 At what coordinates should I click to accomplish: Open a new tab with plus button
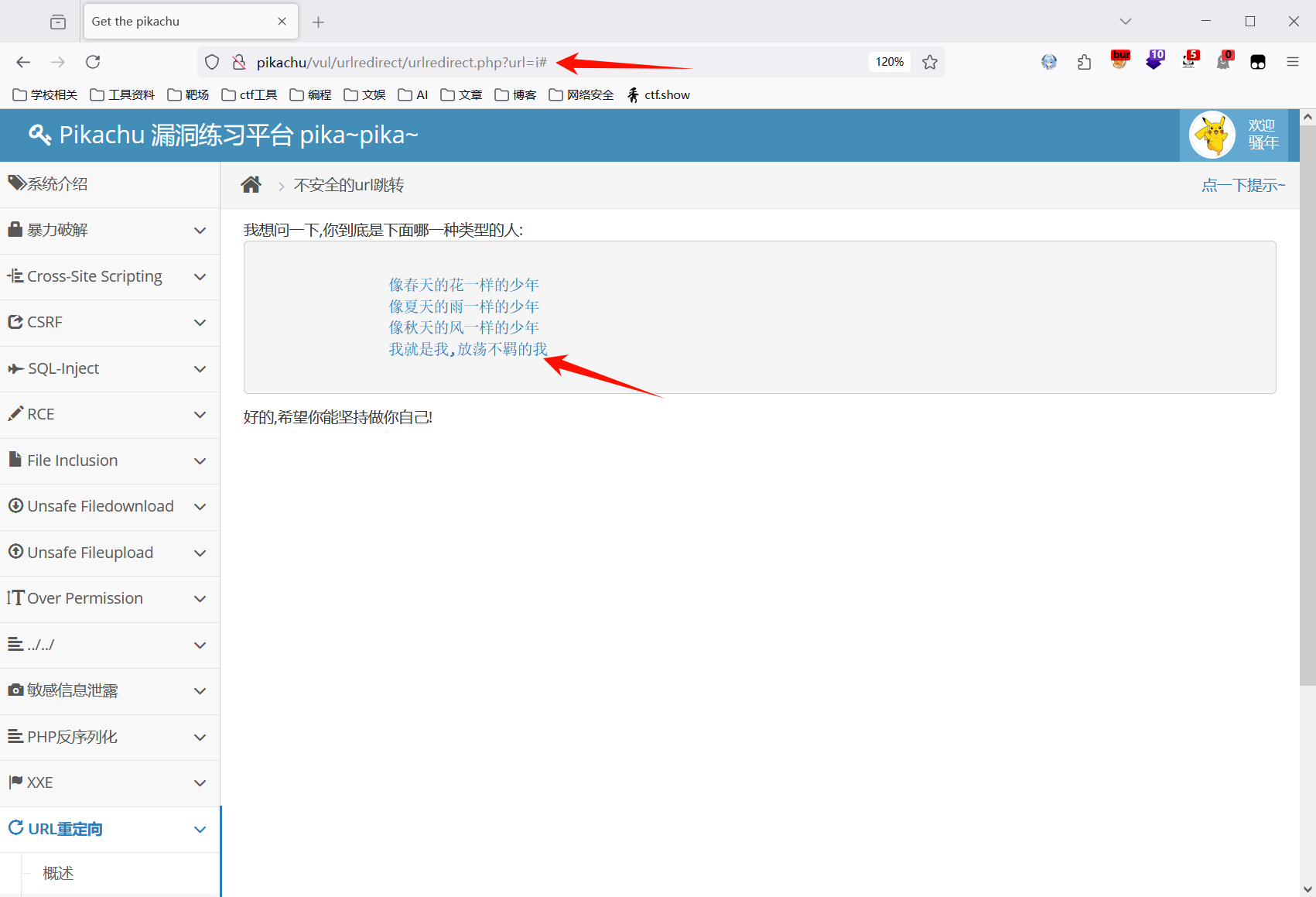(318, 22)
